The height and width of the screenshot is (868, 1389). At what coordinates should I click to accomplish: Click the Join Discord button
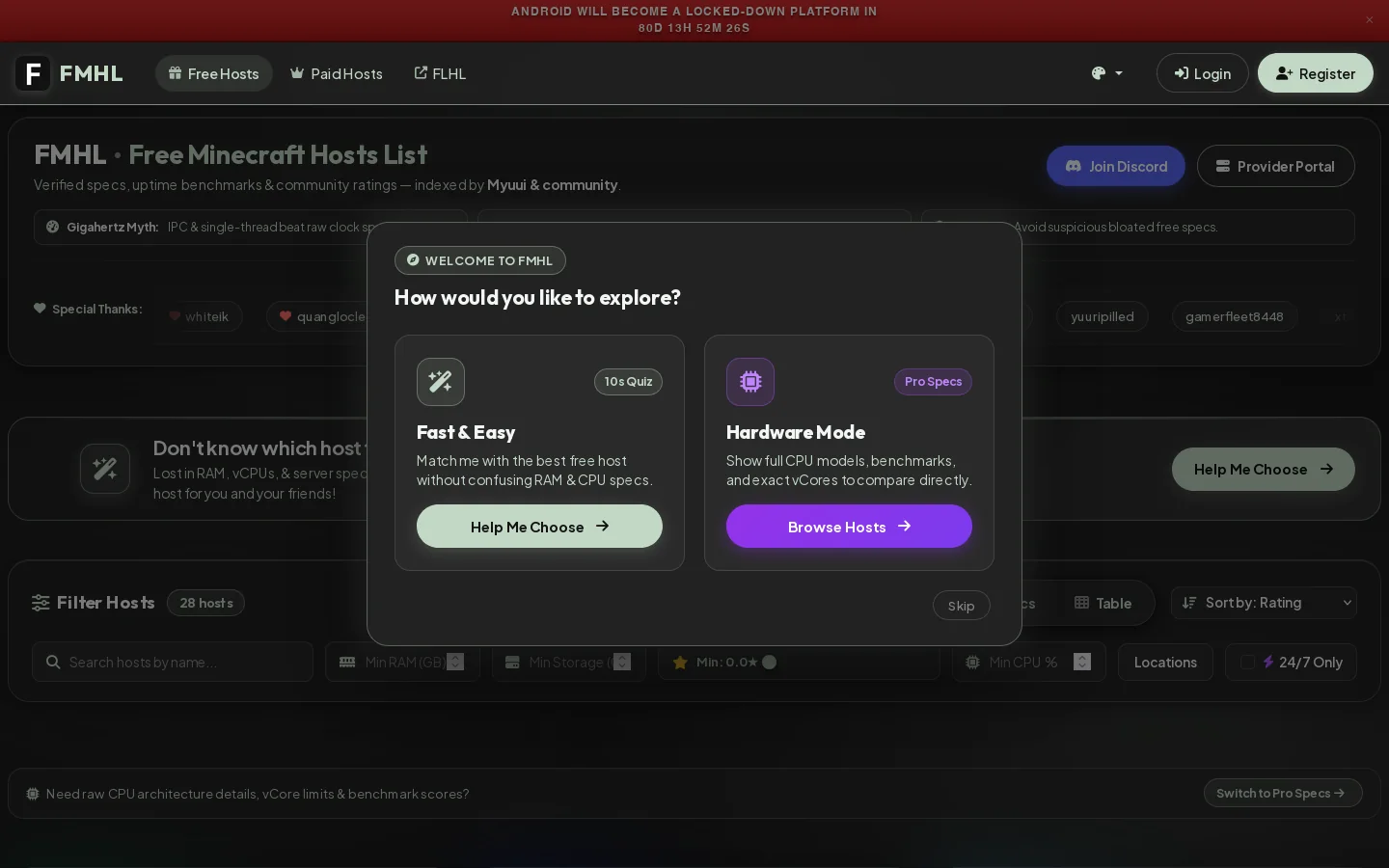click(x=1116, y=166)
